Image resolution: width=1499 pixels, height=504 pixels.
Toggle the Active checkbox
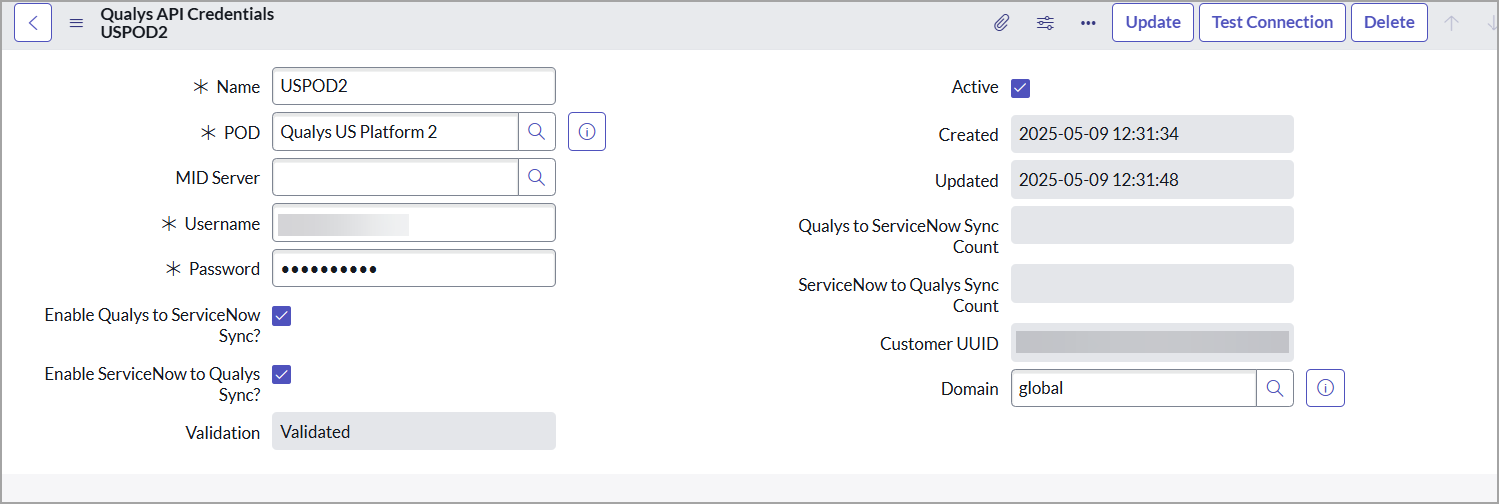1020,88
